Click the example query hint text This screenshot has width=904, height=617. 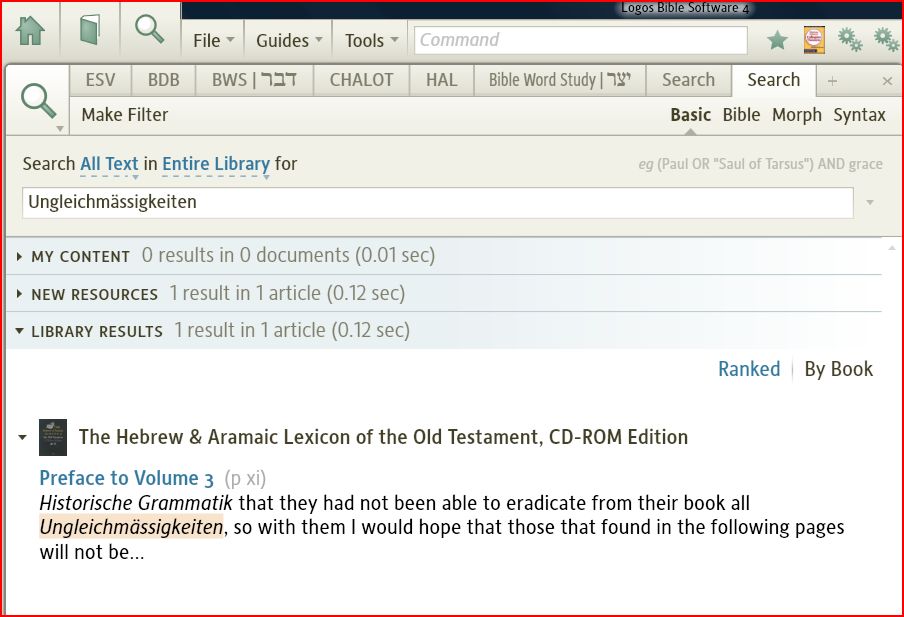click(760, 164)
